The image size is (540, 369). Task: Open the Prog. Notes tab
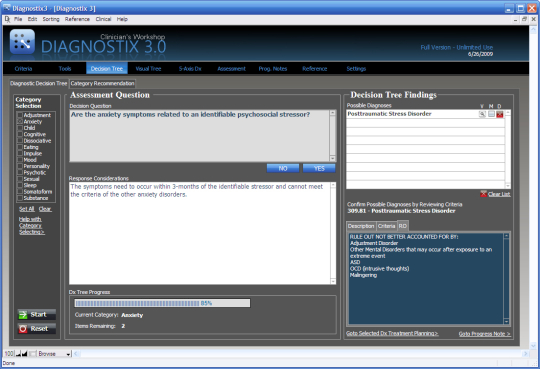273,69
